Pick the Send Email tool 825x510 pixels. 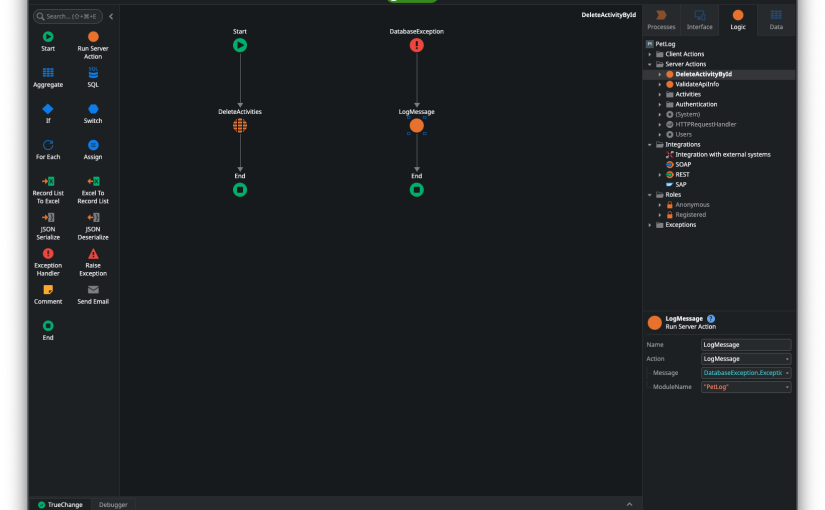[93, 295]
